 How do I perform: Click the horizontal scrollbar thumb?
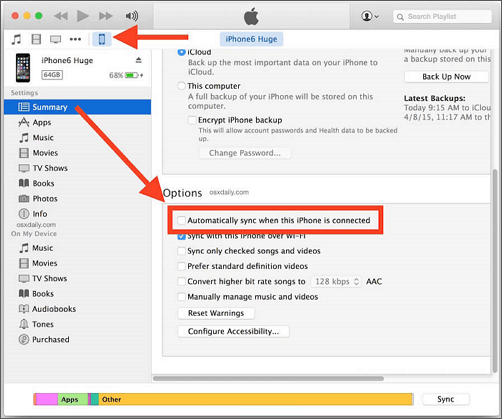(x=268, y=378)
